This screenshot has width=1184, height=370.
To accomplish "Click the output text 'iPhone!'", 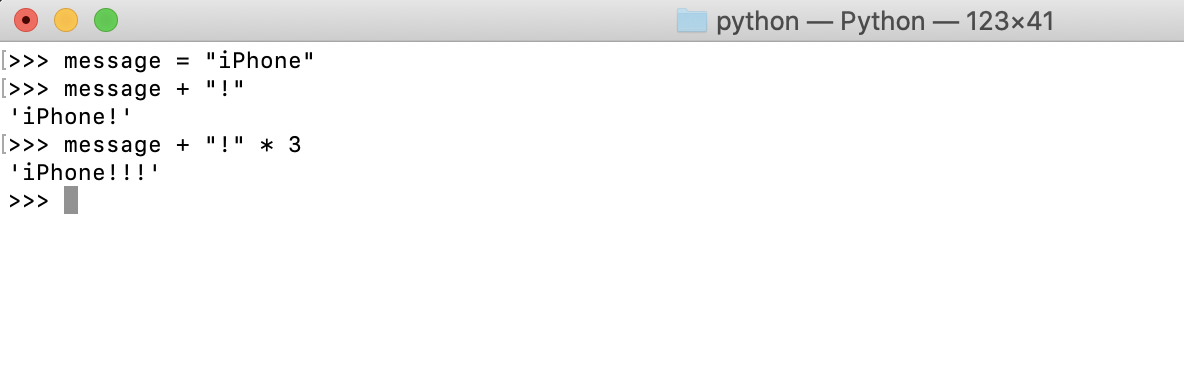I will point(70,117).
